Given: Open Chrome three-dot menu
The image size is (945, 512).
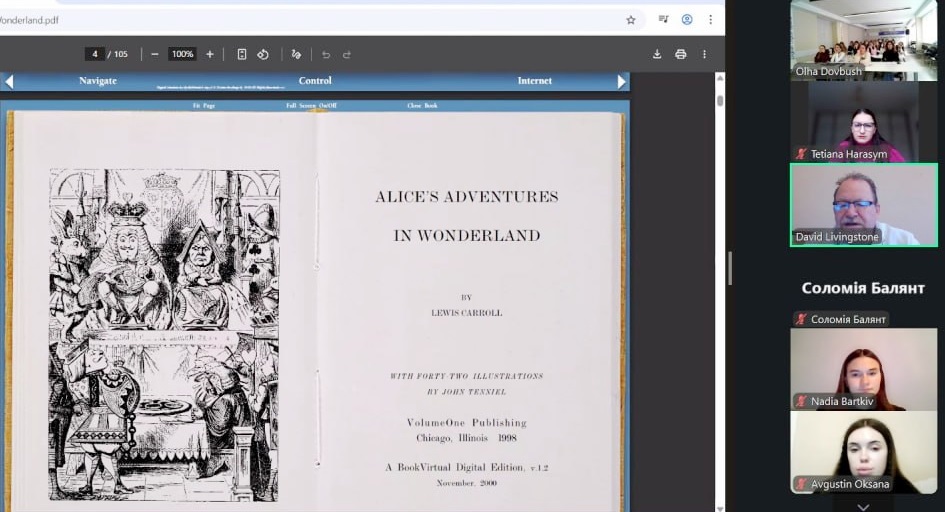Looking at the screenshot, I should pos(711,19).
